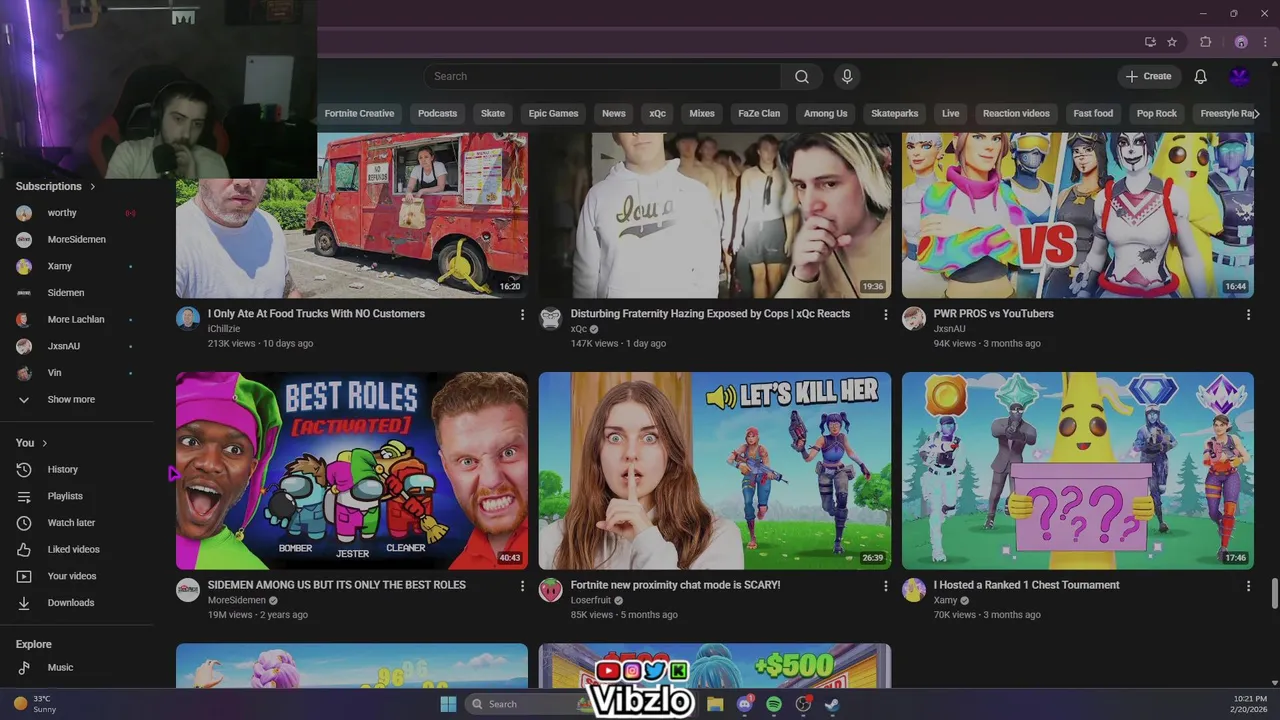Select the Live filter chip
The image size is (1280, 720).
click(x=950, y=113)
